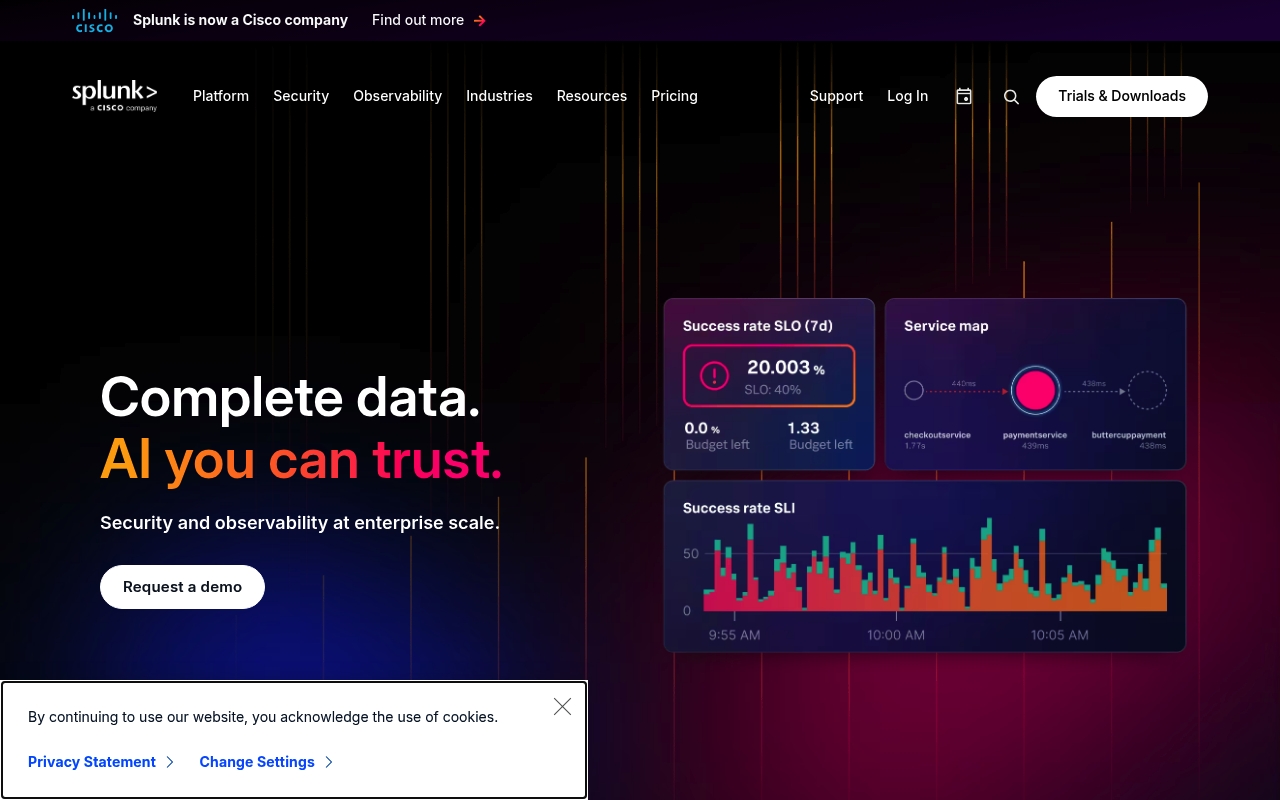The width and height of the screenshot is (1280, 800).
Task: Open the Observability menu
Action: pyautogui.click(x=397, y=96)
